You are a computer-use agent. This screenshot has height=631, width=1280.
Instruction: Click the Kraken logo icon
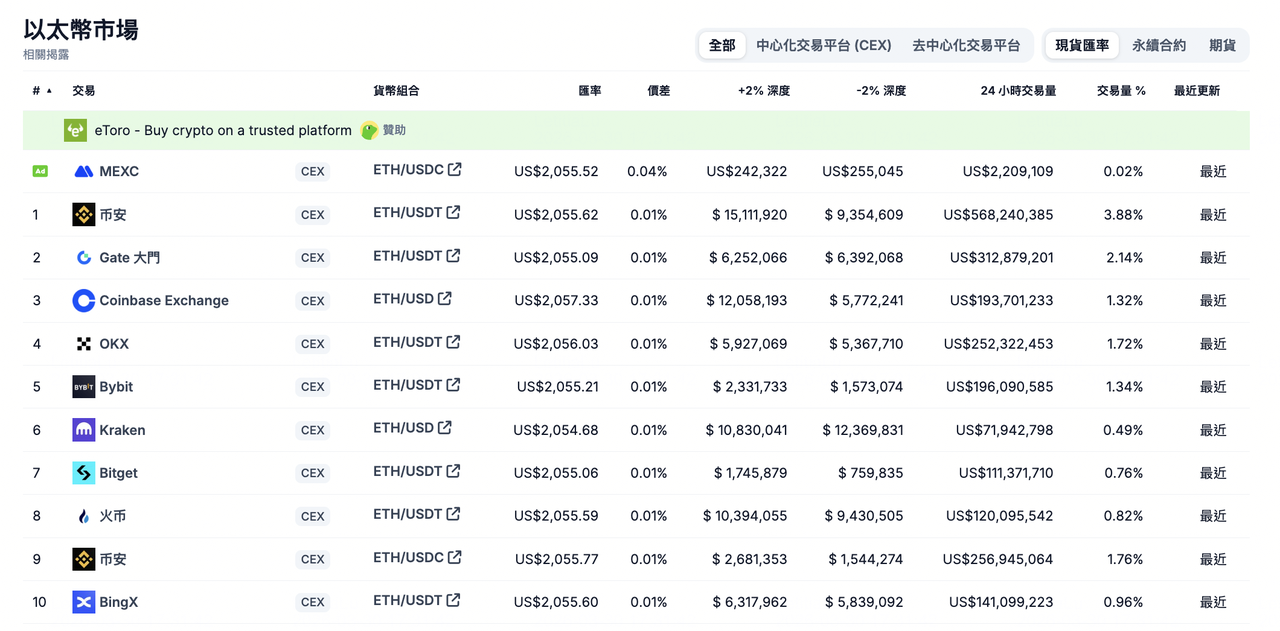[x=84, y=430]
